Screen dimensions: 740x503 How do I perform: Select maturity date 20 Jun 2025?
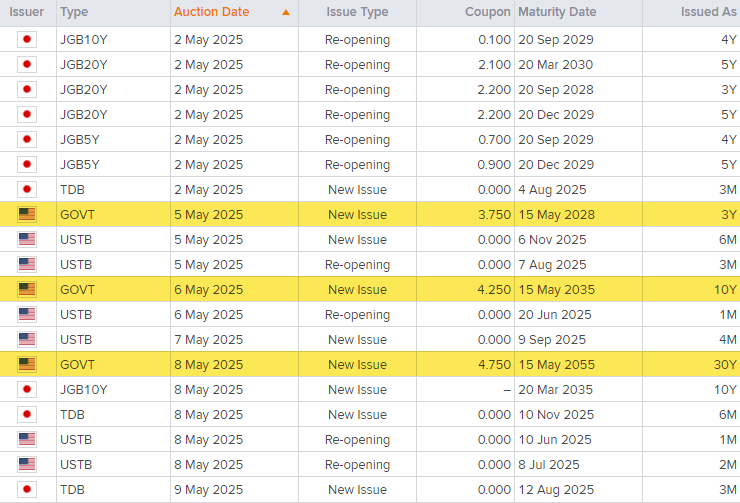click(555, 315)
